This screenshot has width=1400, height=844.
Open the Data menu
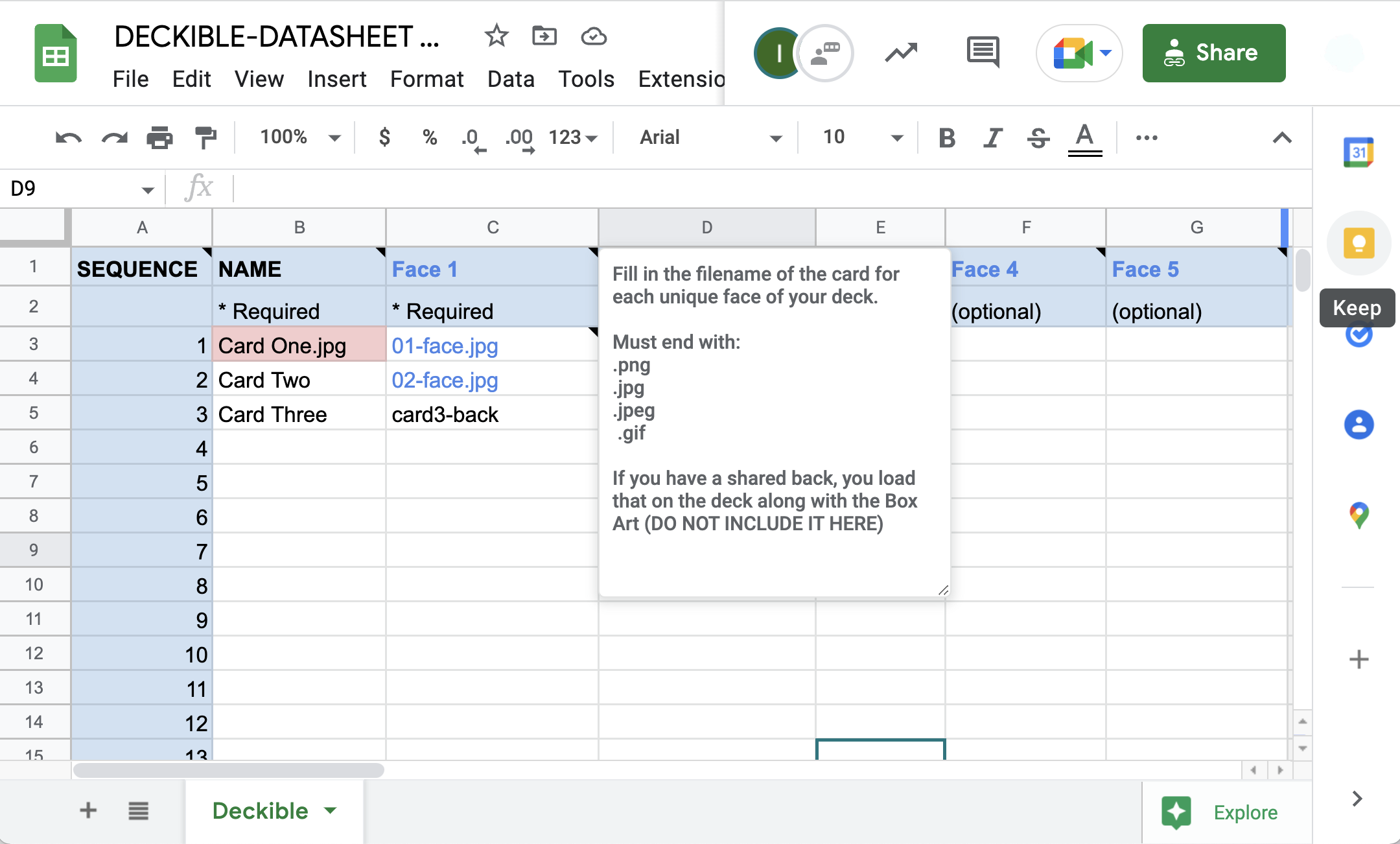click(x=511, y=79)
